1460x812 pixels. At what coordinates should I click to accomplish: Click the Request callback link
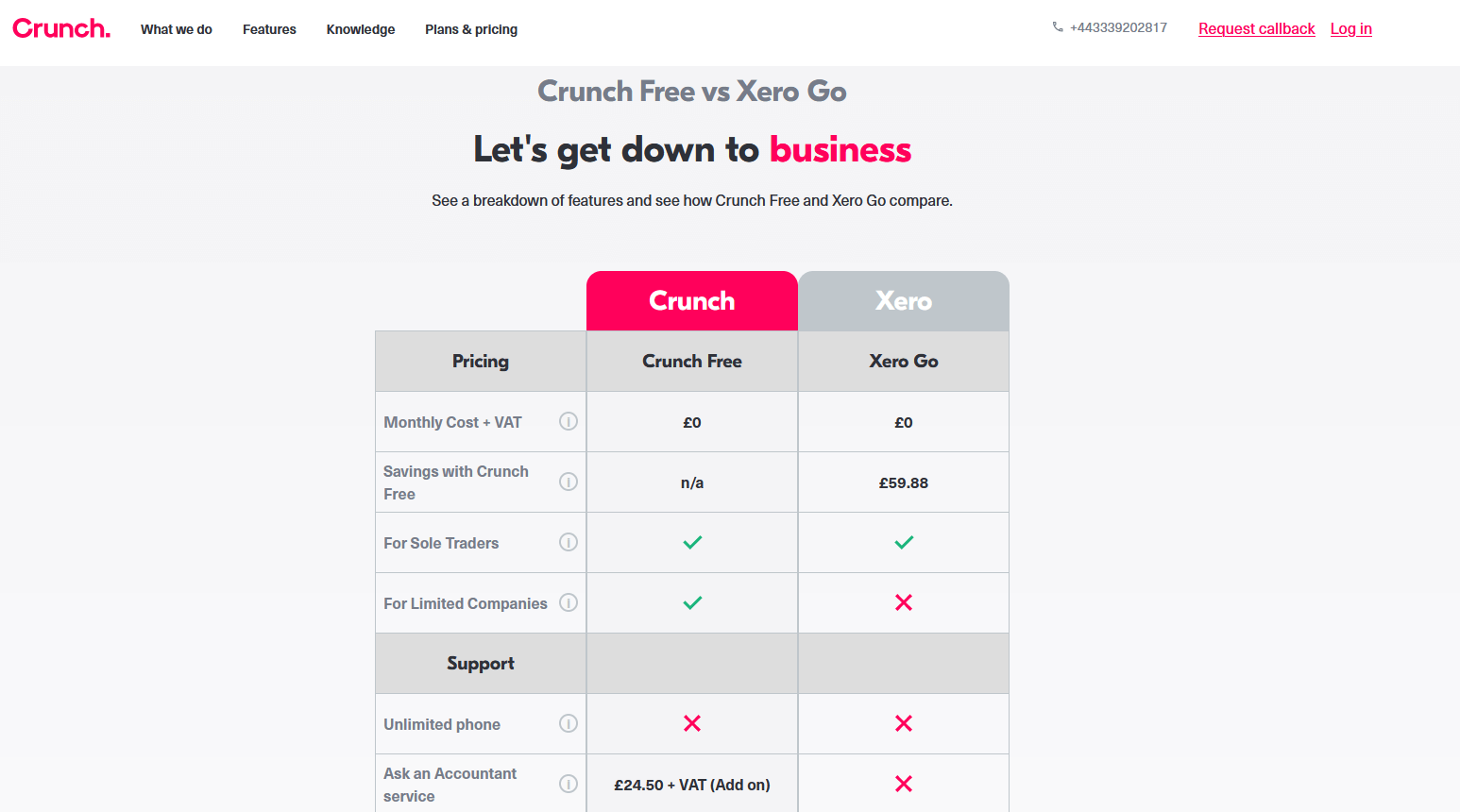tap(1257, 28)
